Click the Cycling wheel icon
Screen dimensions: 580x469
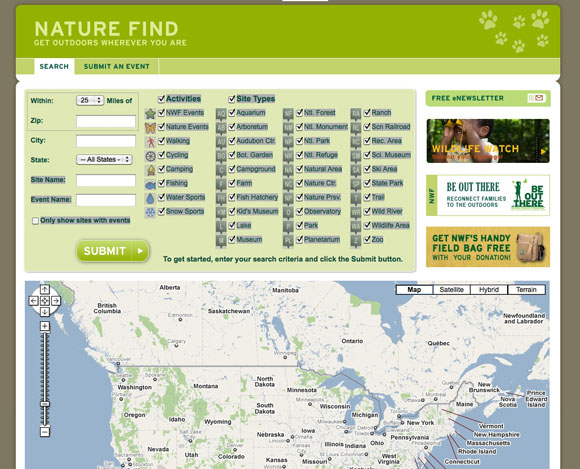coord(150,156)
